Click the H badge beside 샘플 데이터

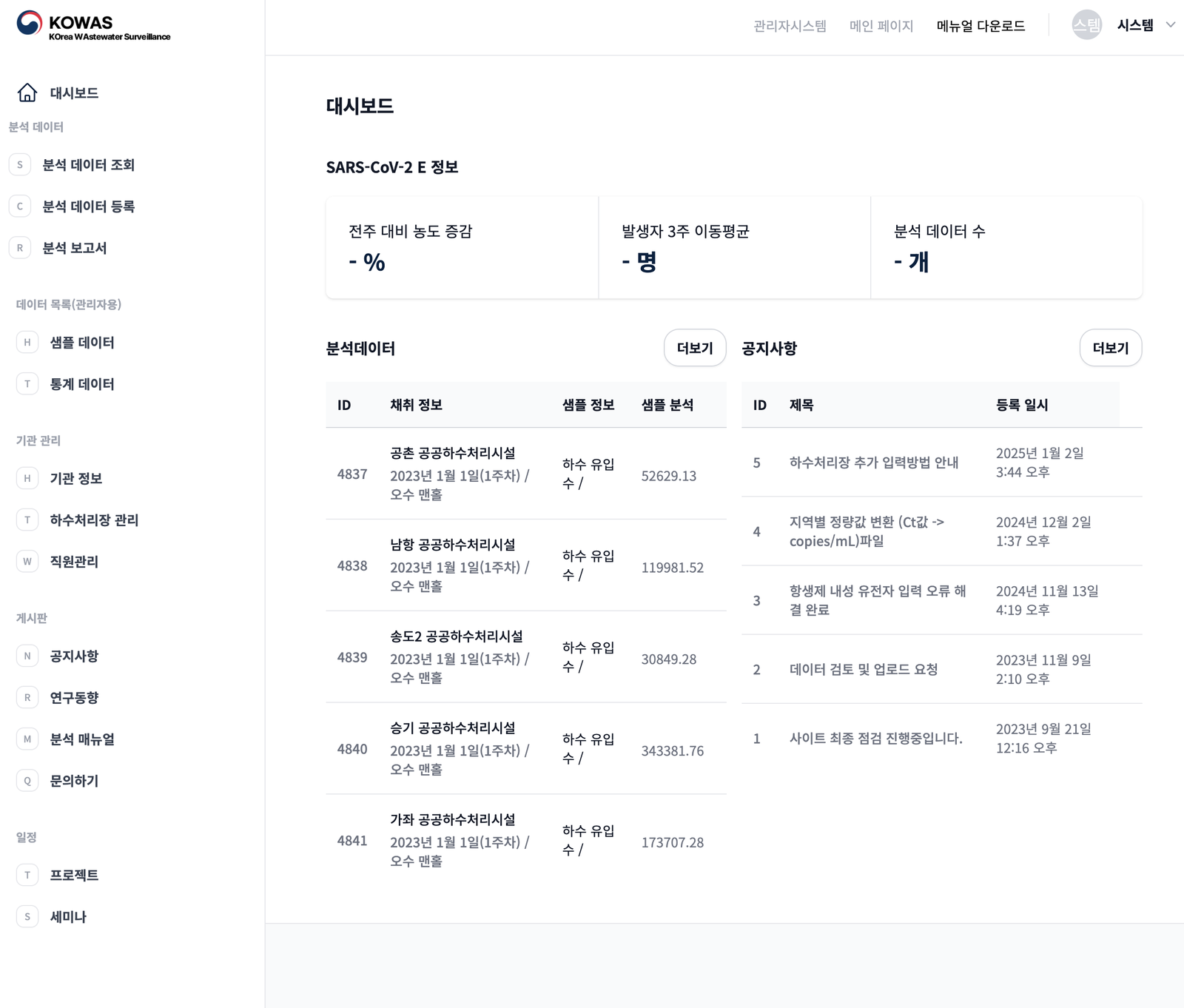pyautogui.click(x=27, y=343)
